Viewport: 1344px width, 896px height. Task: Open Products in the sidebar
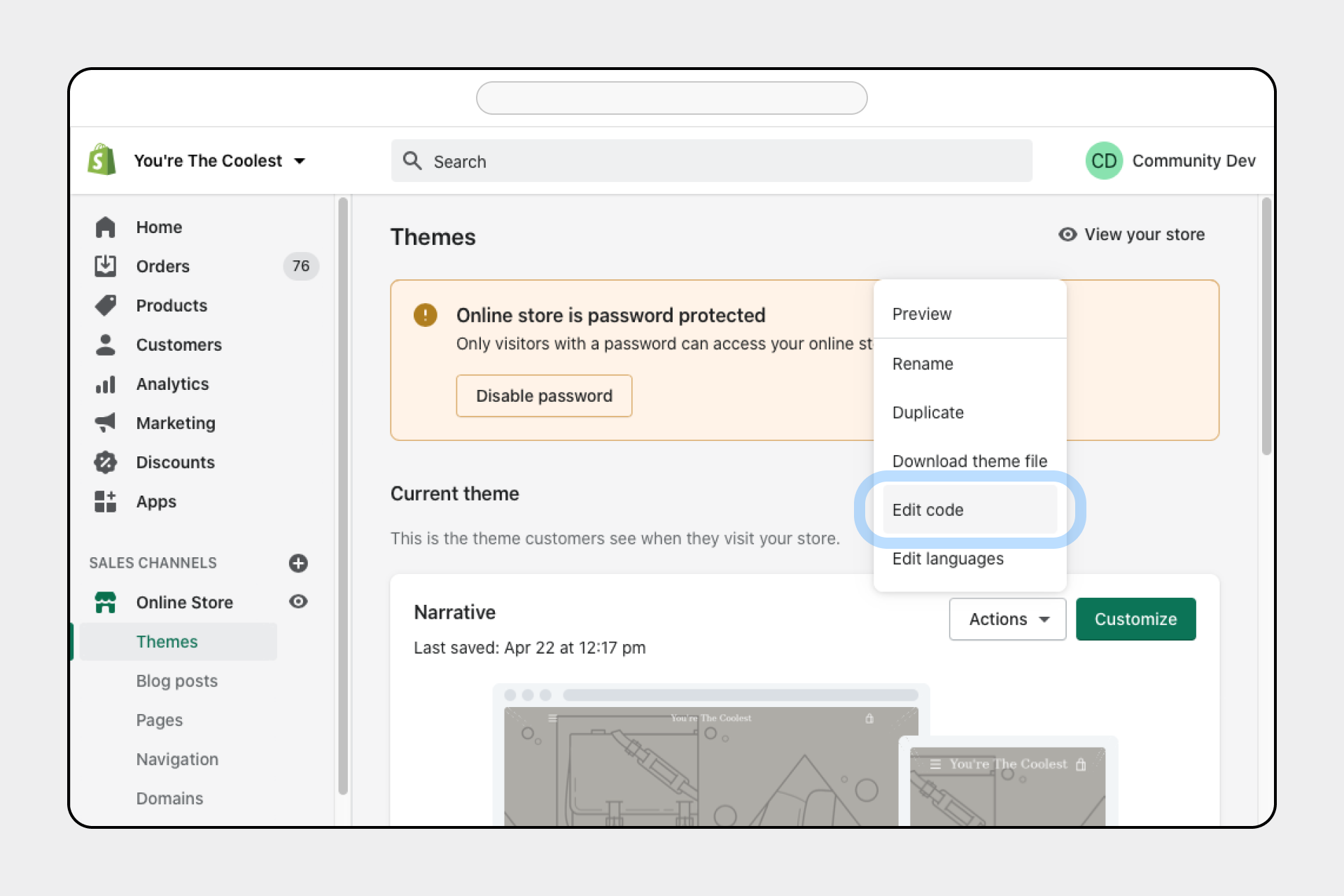click(x=171, y=305)
